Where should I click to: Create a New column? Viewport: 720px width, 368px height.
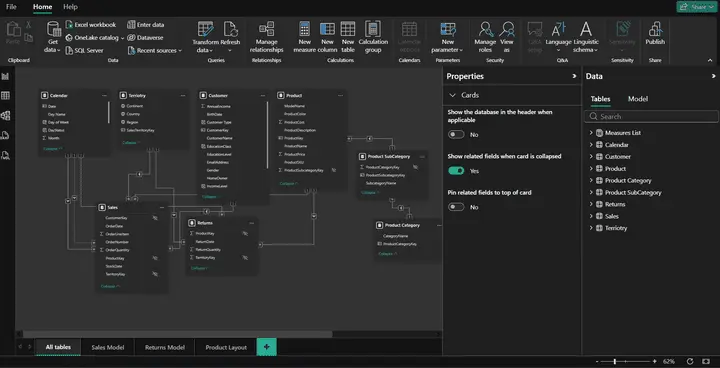[x=327, y=37]
